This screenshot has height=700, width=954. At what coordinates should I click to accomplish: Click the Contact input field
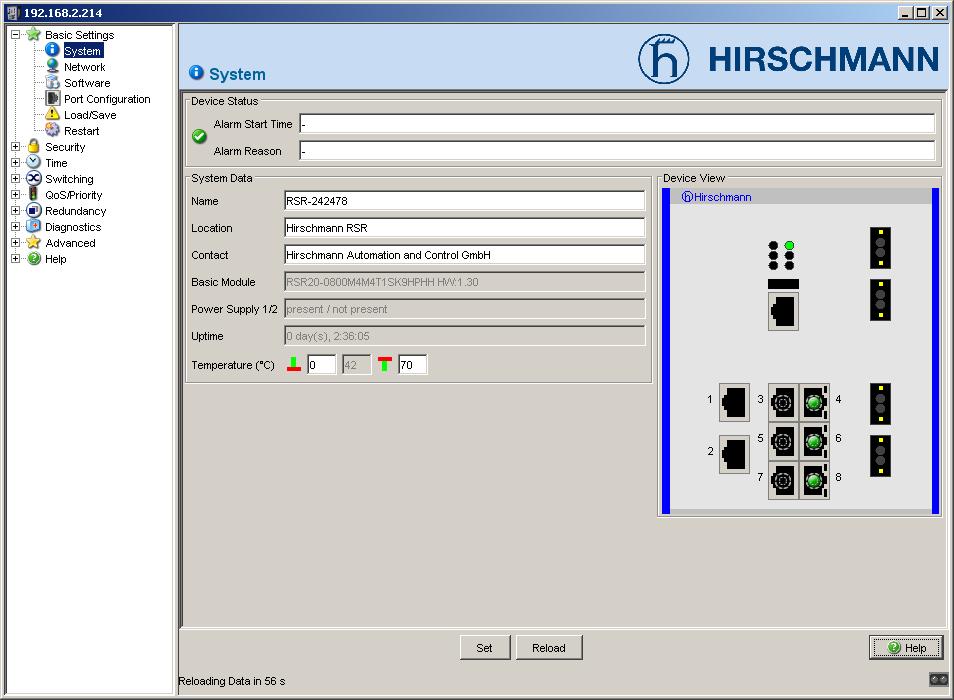[x=464, y=255]
